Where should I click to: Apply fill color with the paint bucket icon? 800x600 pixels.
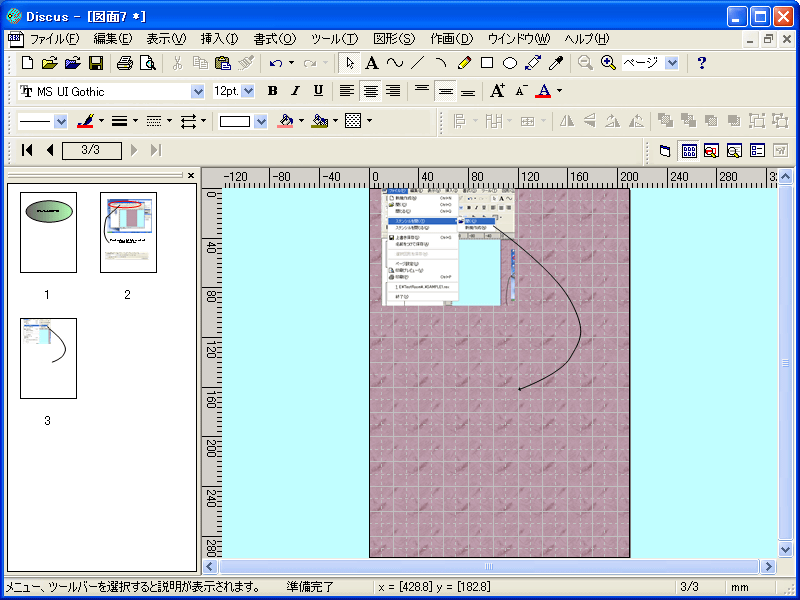tap(285, 121)
